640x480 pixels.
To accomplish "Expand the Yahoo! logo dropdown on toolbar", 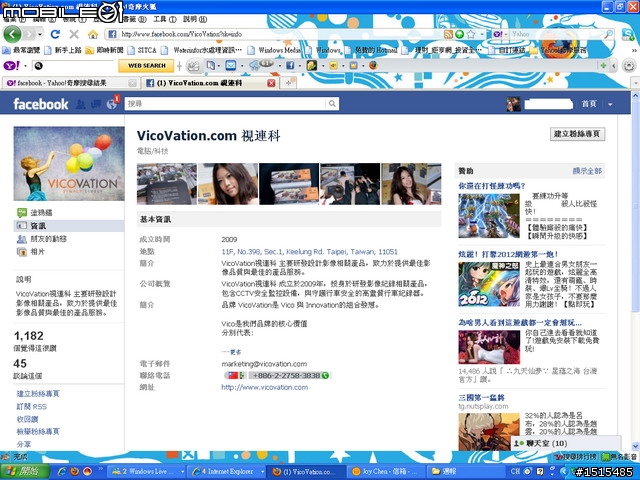I will (25, 65).
